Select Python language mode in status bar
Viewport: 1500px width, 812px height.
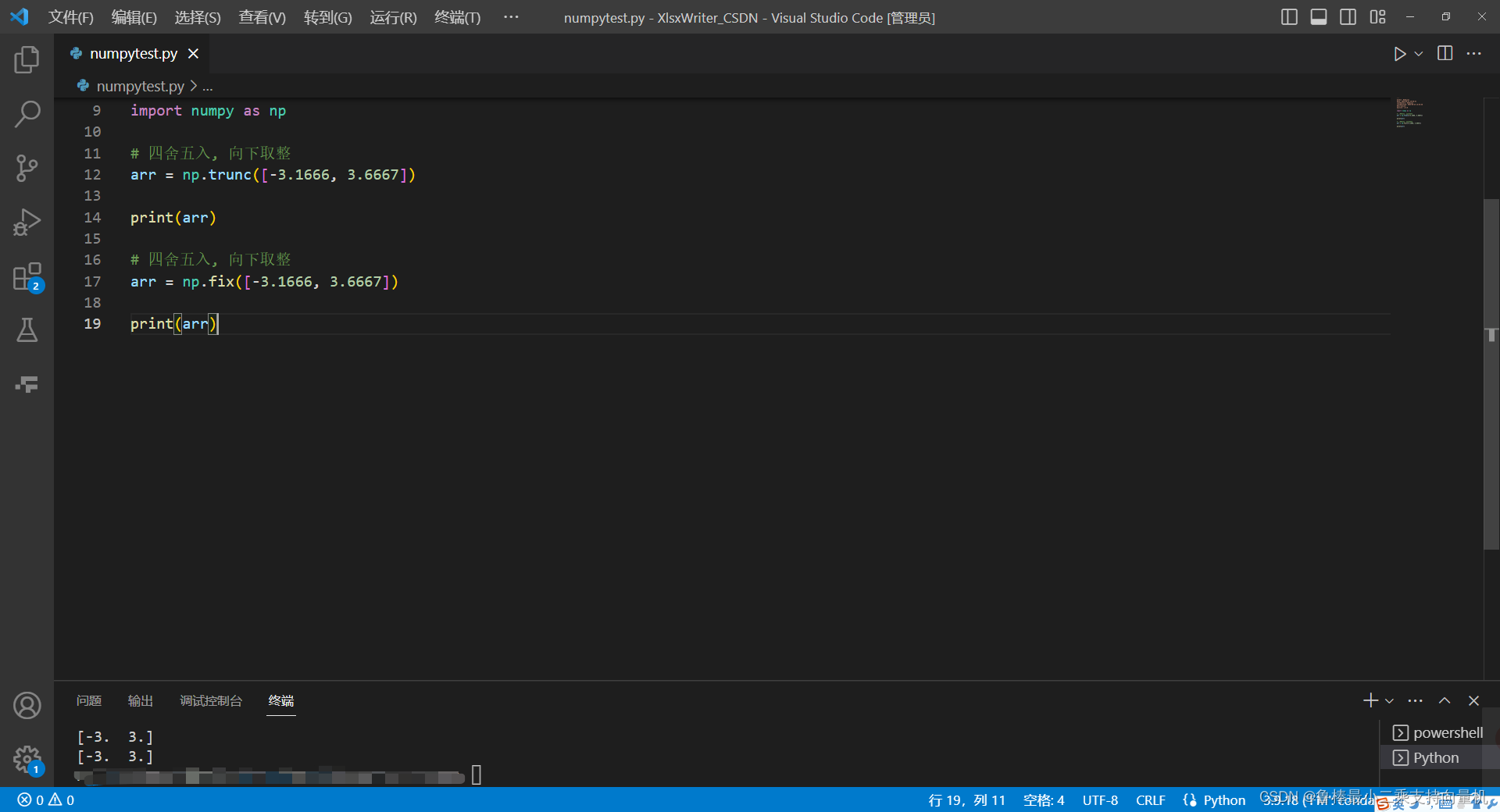point(1224,800)
